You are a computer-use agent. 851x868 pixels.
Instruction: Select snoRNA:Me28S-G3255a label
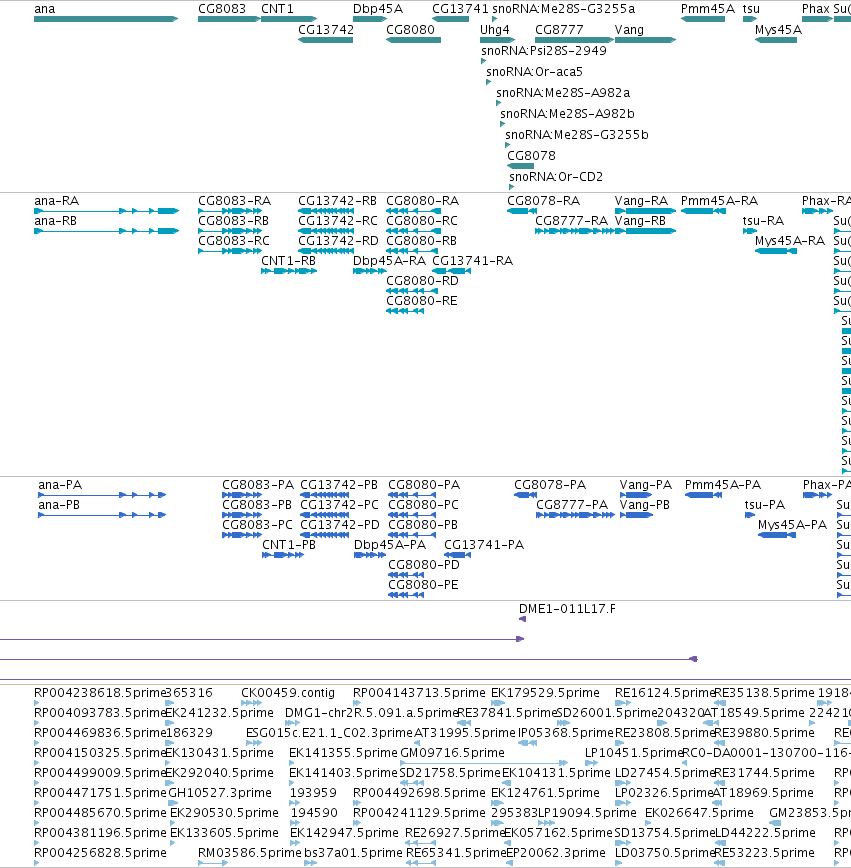[563, 9]
